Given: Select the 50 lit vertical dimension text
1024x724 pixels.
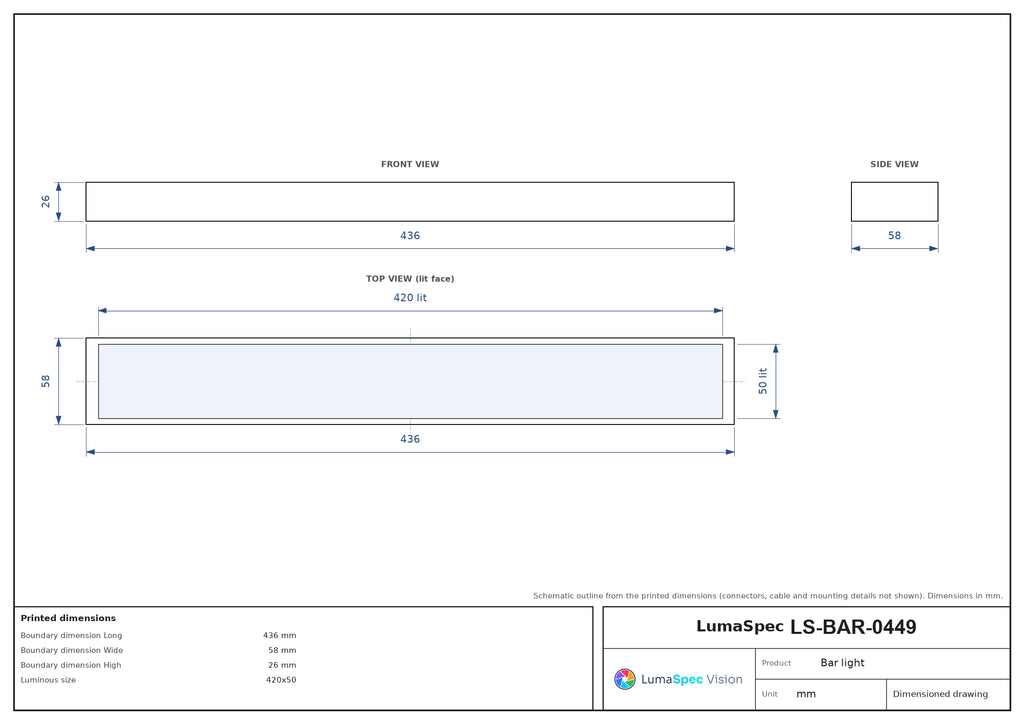Looking at the screenshot, I should tap(763, 381).
